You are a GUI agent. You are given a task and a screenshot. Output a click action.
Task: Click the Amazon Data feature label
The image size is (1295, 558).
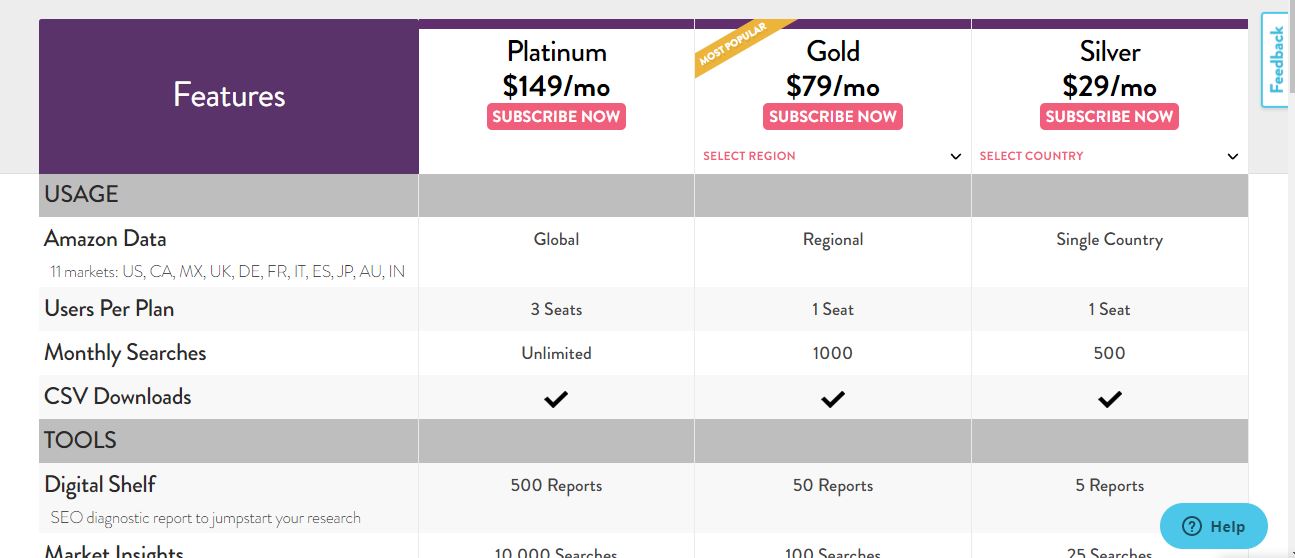click(x=105, y=239)
